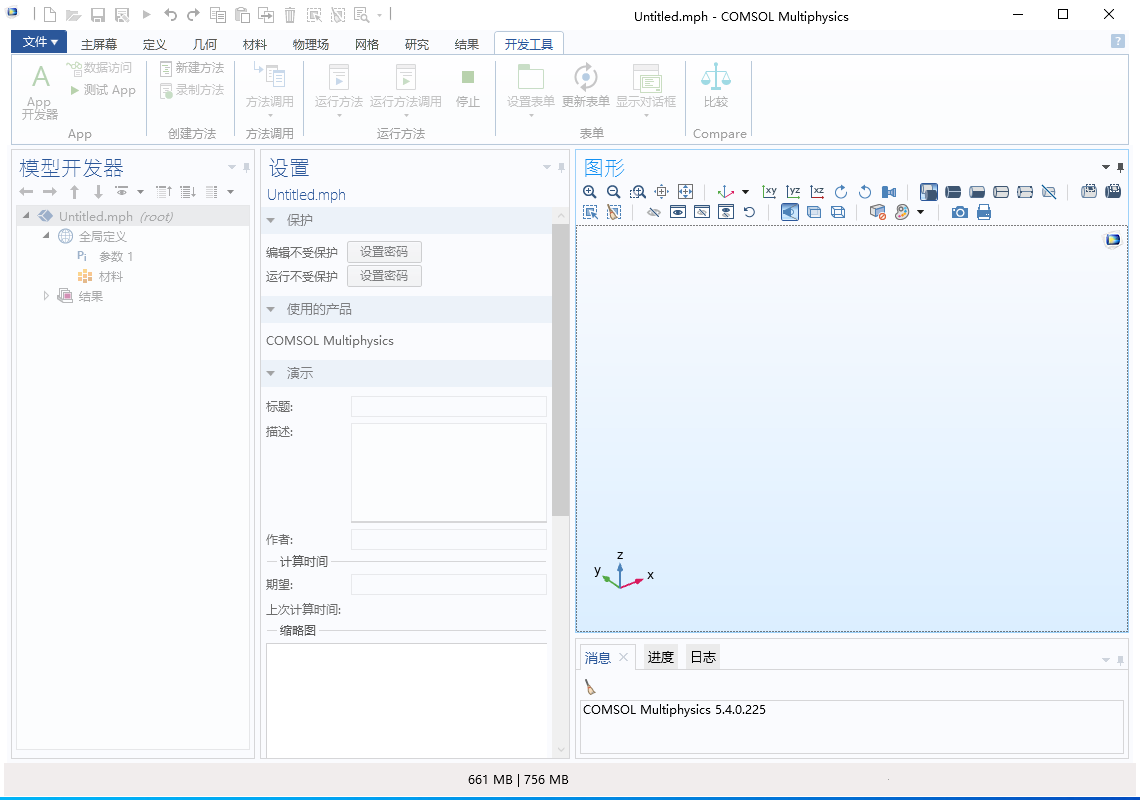Select the 参数 1 tree node
This screenshot has width=1140, height=800.
click(105, 256)
